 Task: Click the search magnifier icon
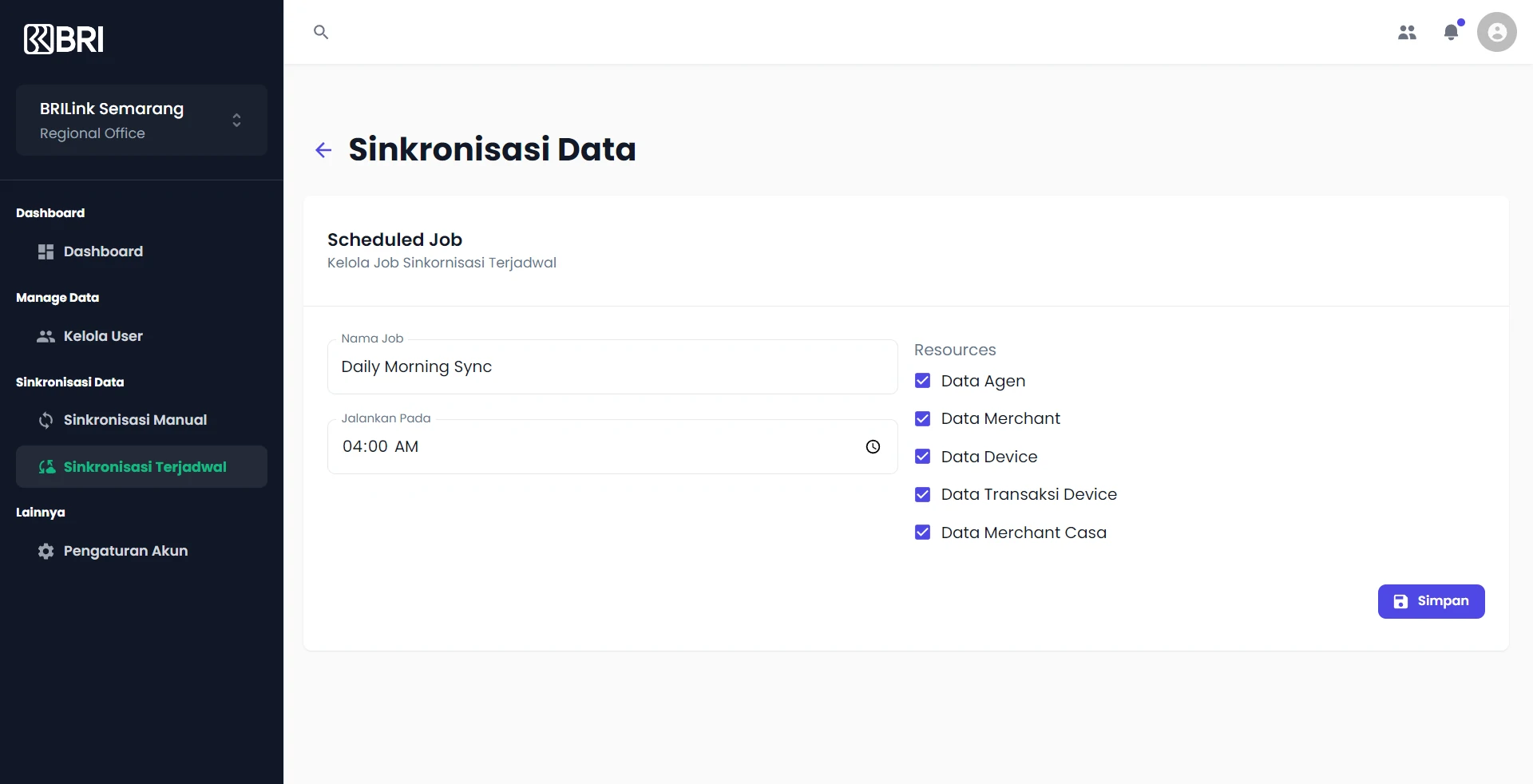pyautogui.click(x=321, y=32)
